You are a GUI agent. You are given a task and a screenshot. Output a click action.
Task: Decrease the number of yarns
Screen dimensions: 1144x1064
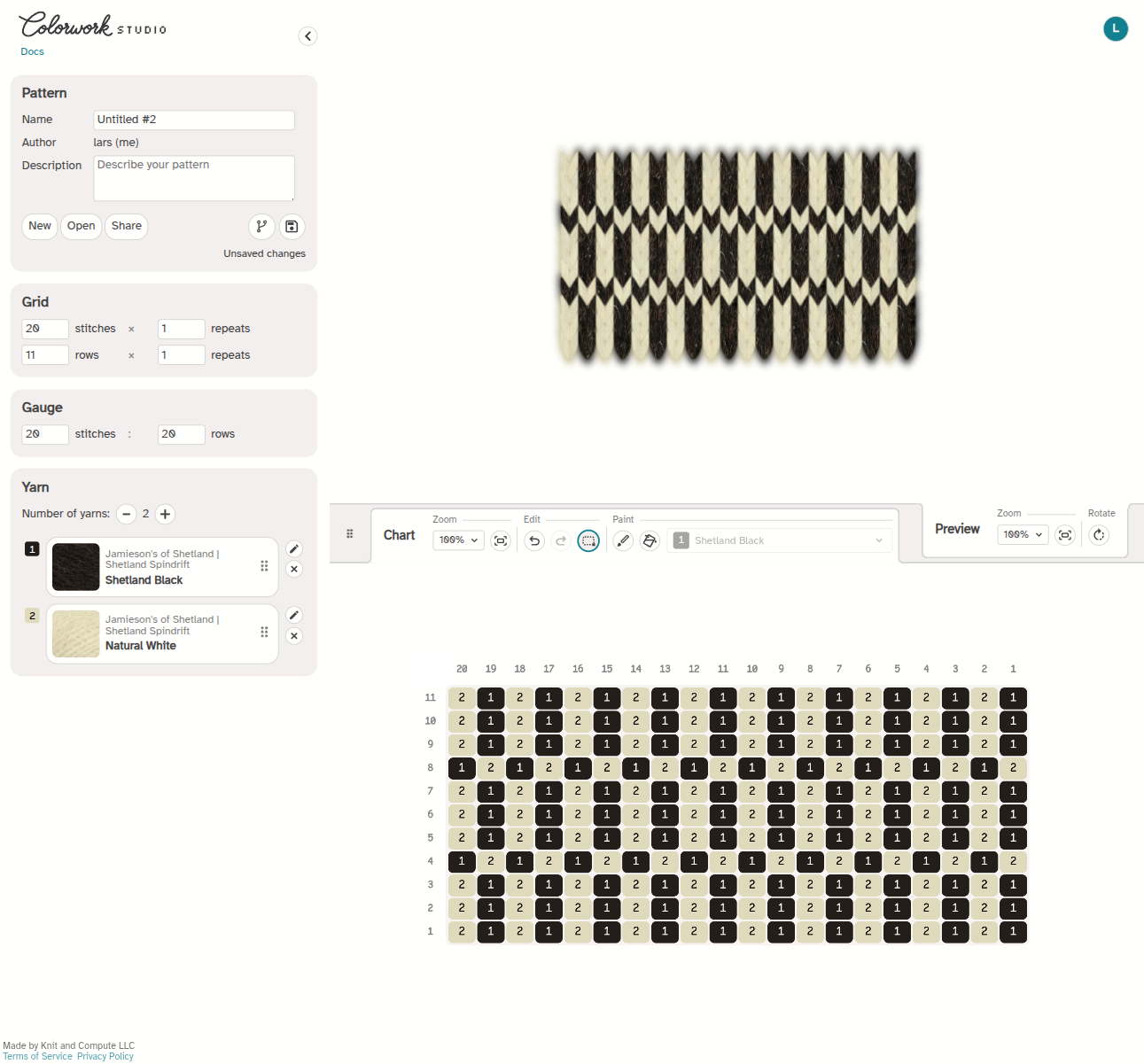[x=126, y=514]
